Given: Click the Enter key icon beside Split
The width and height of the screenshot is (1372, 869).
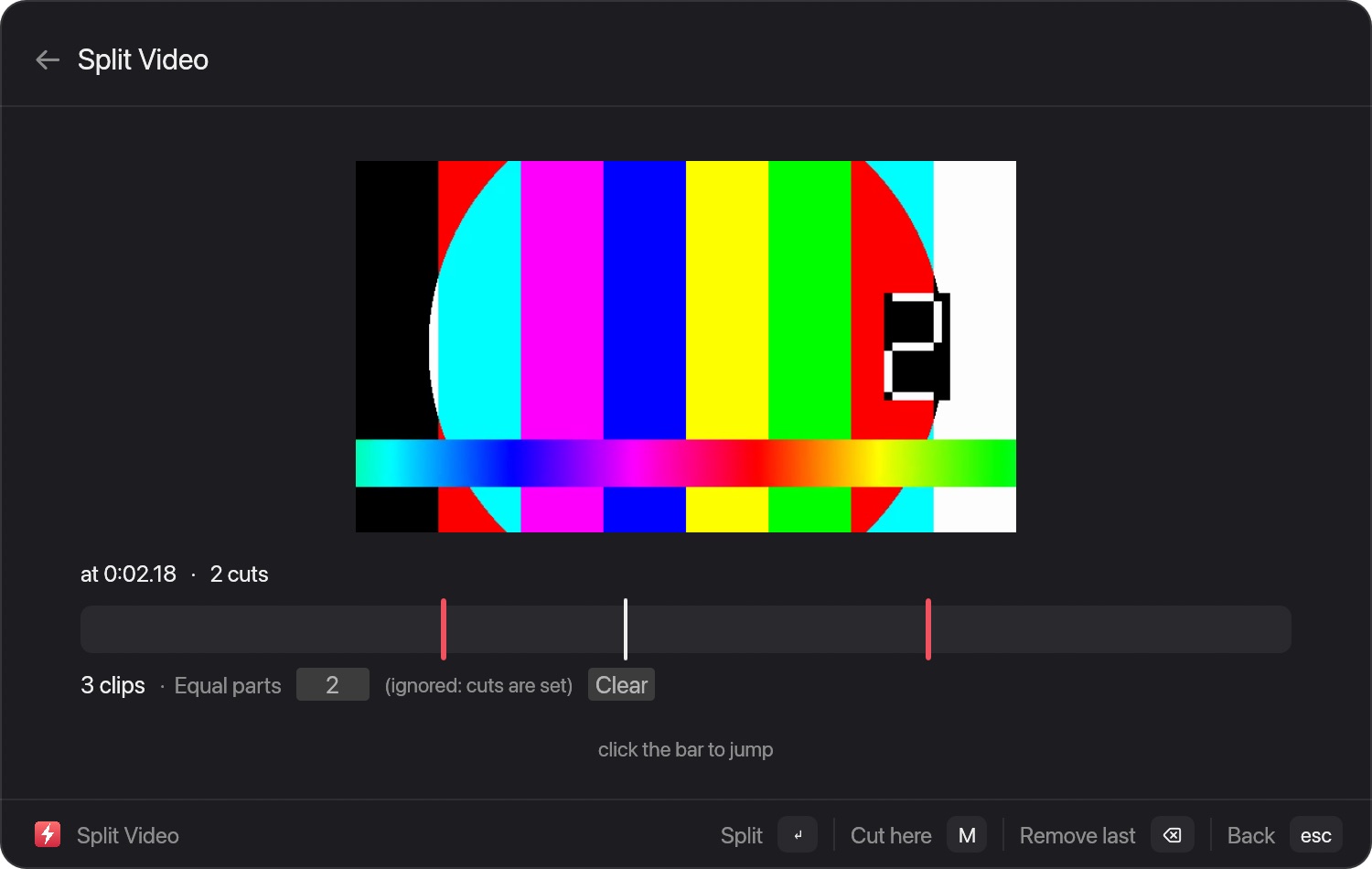Looking at the screenshot, I should (x=798, y=835).
